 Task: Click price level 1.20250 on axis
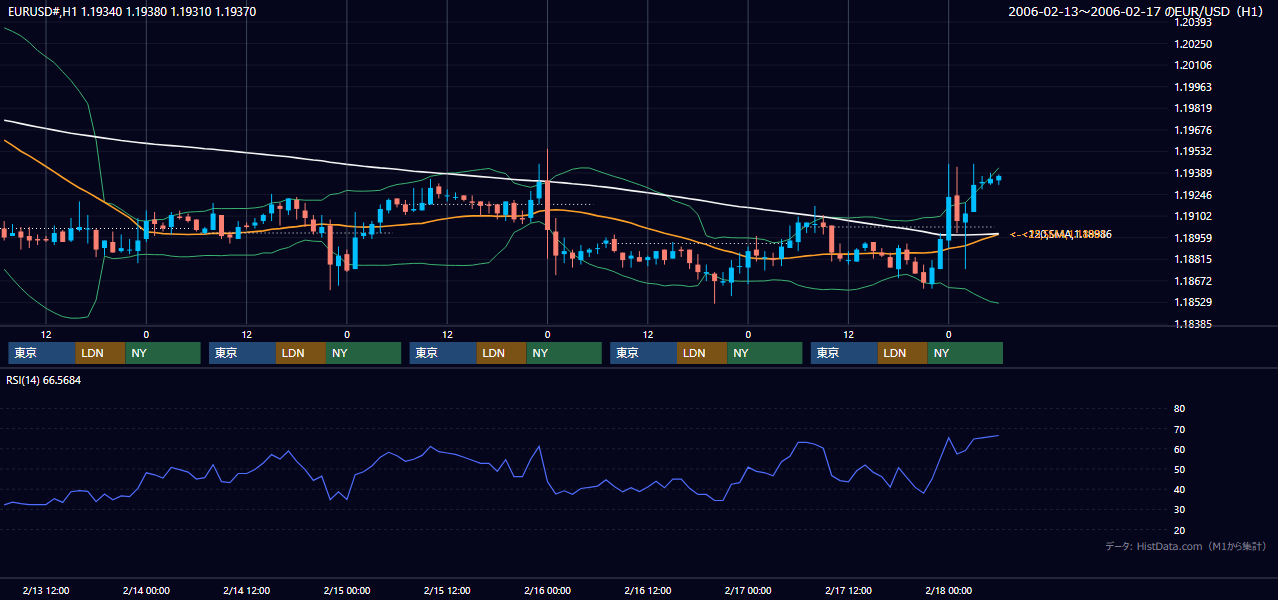point(1194,44)
